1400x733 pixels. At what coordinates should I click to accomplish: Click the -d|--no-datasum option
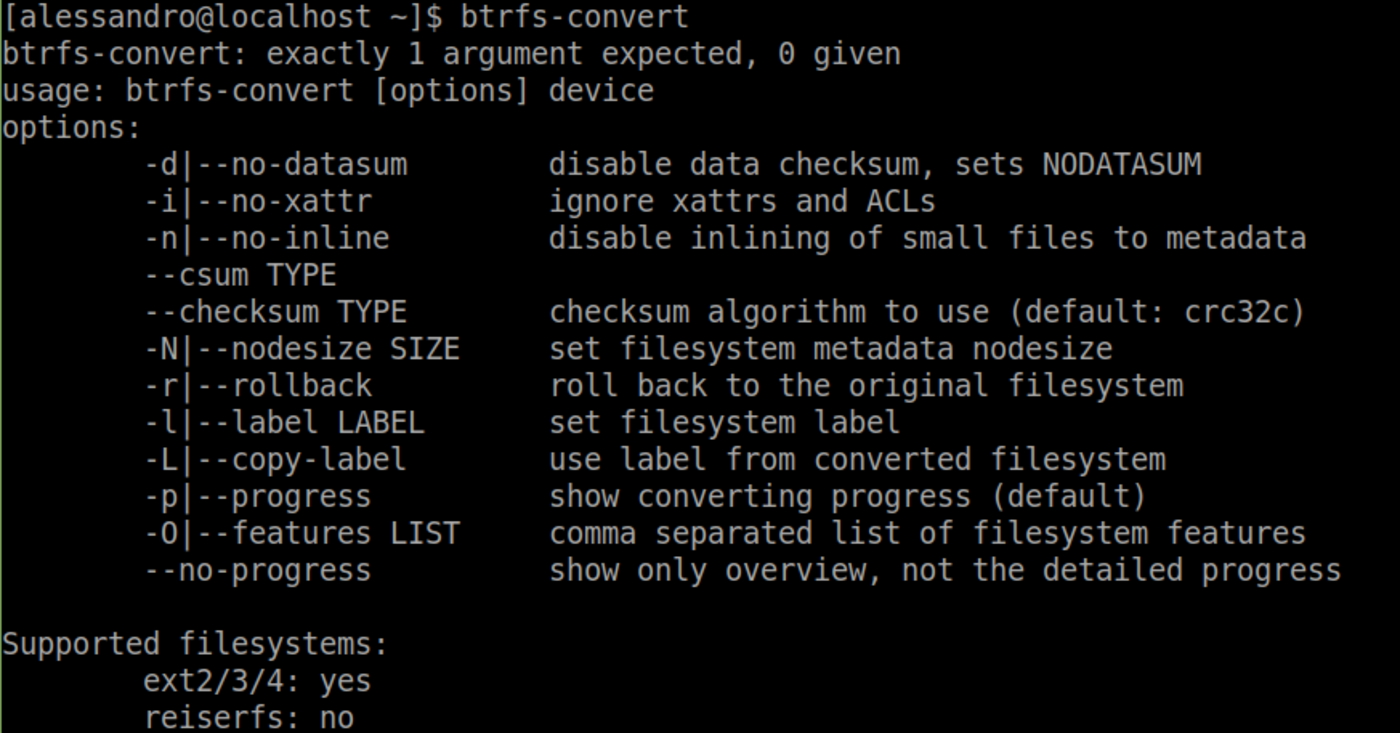[x=276, y=165]
